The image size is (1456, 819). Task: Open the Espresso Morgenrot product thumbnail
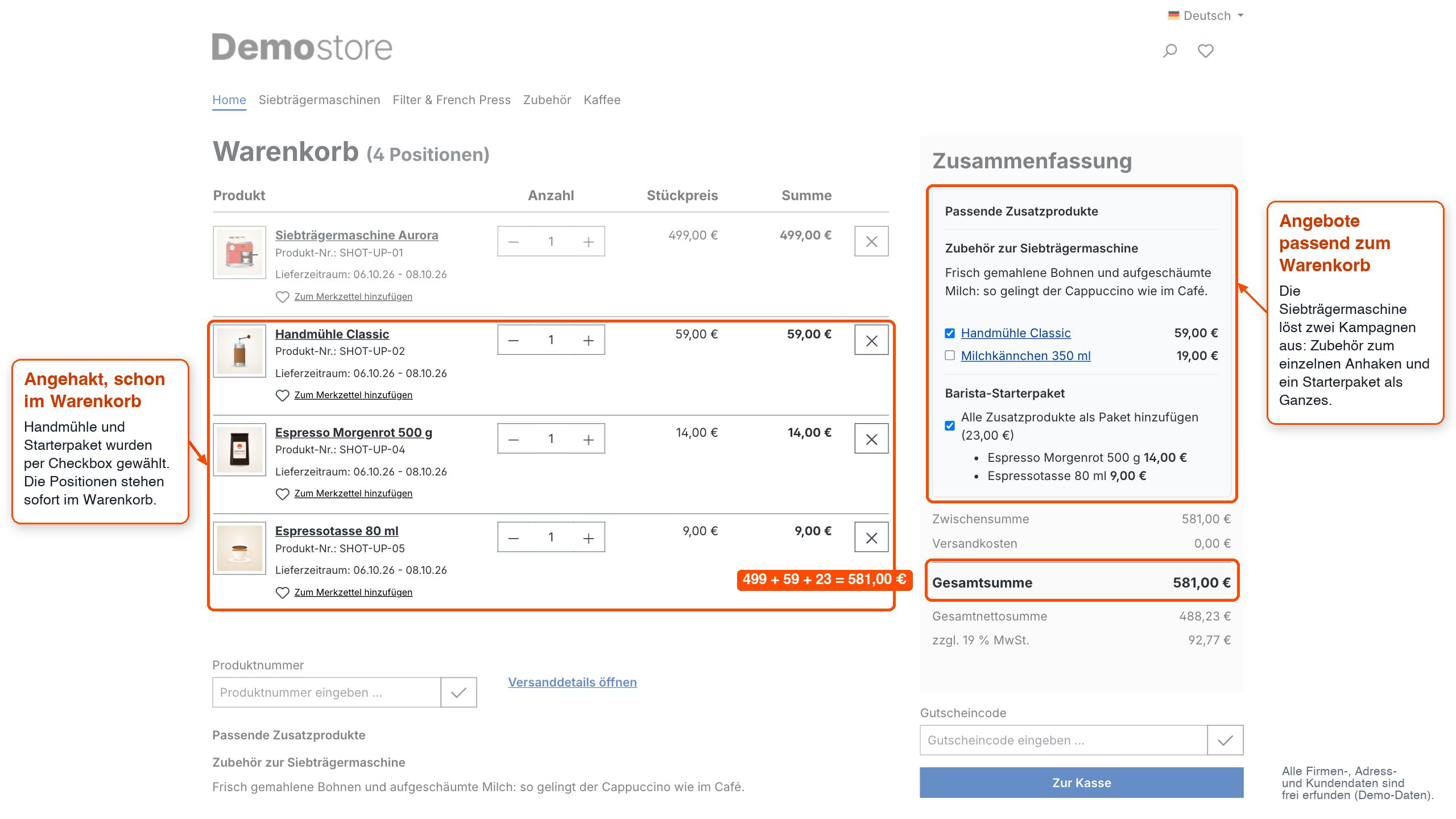[x=239, y=449]
